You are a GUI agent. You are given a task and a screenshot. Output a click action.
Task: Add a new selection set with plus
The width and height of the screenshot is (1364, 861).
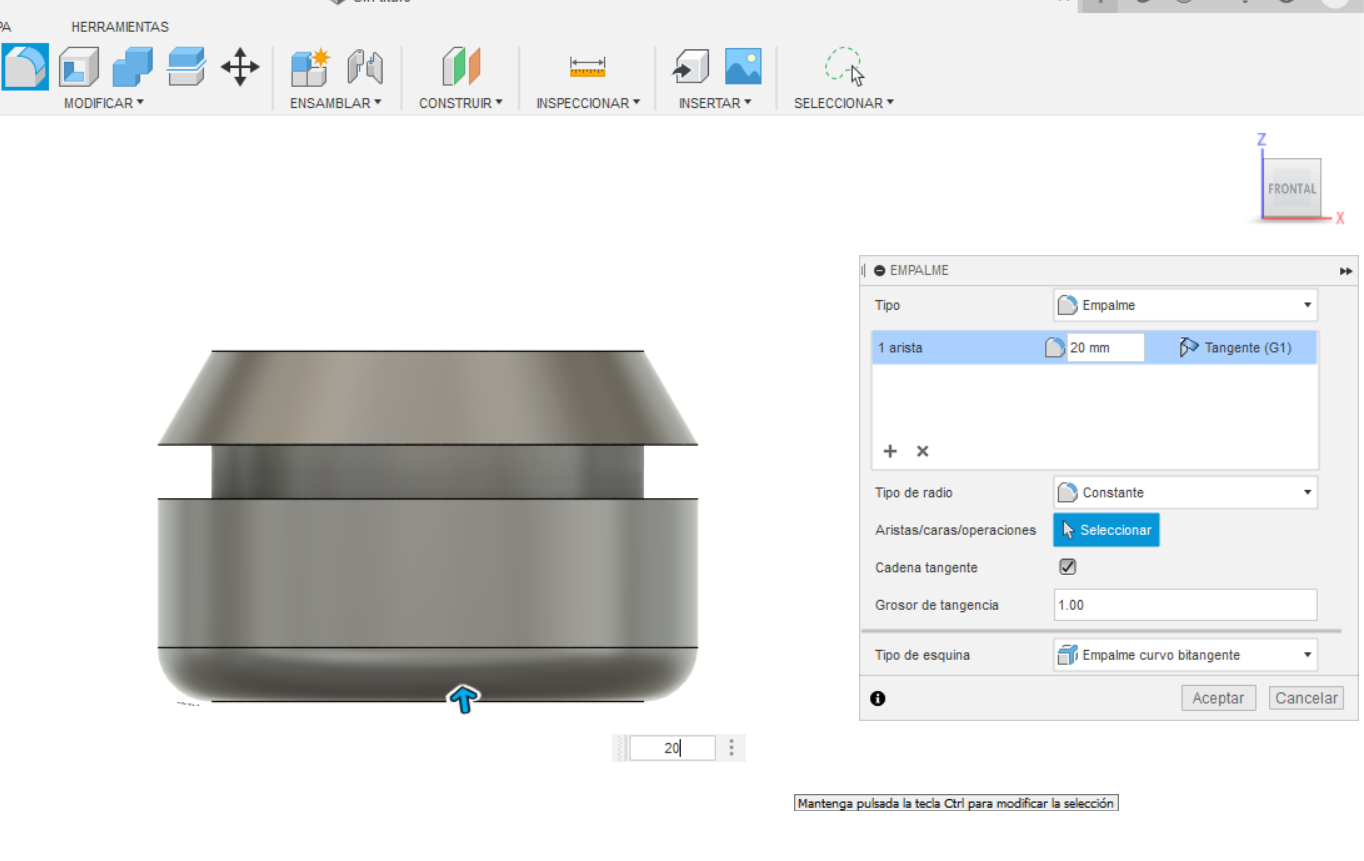point(890,451)
